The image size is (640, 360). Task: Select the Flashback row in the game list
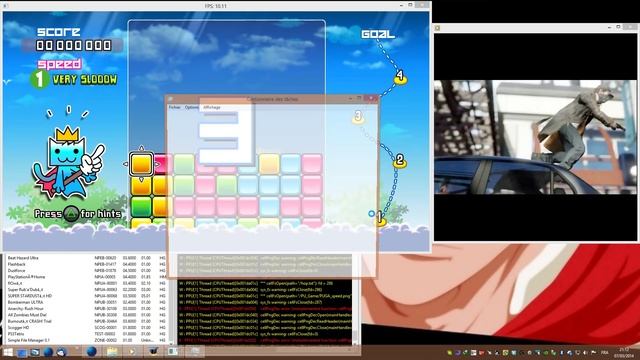coord(87,264)
